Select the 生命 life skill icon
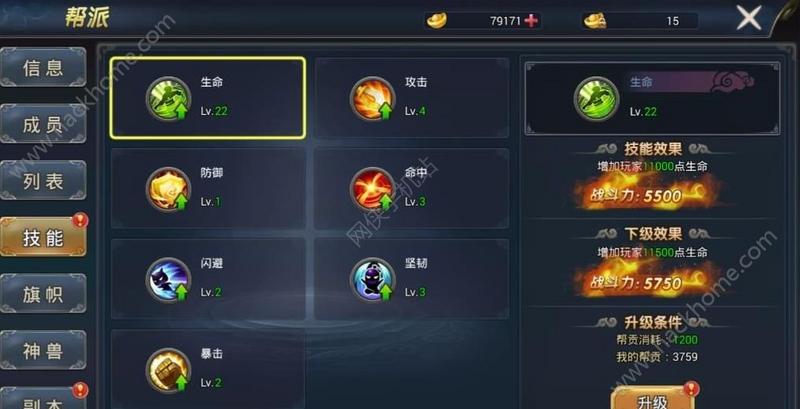The height and width of the screenshot is (409, 800). 168,98
